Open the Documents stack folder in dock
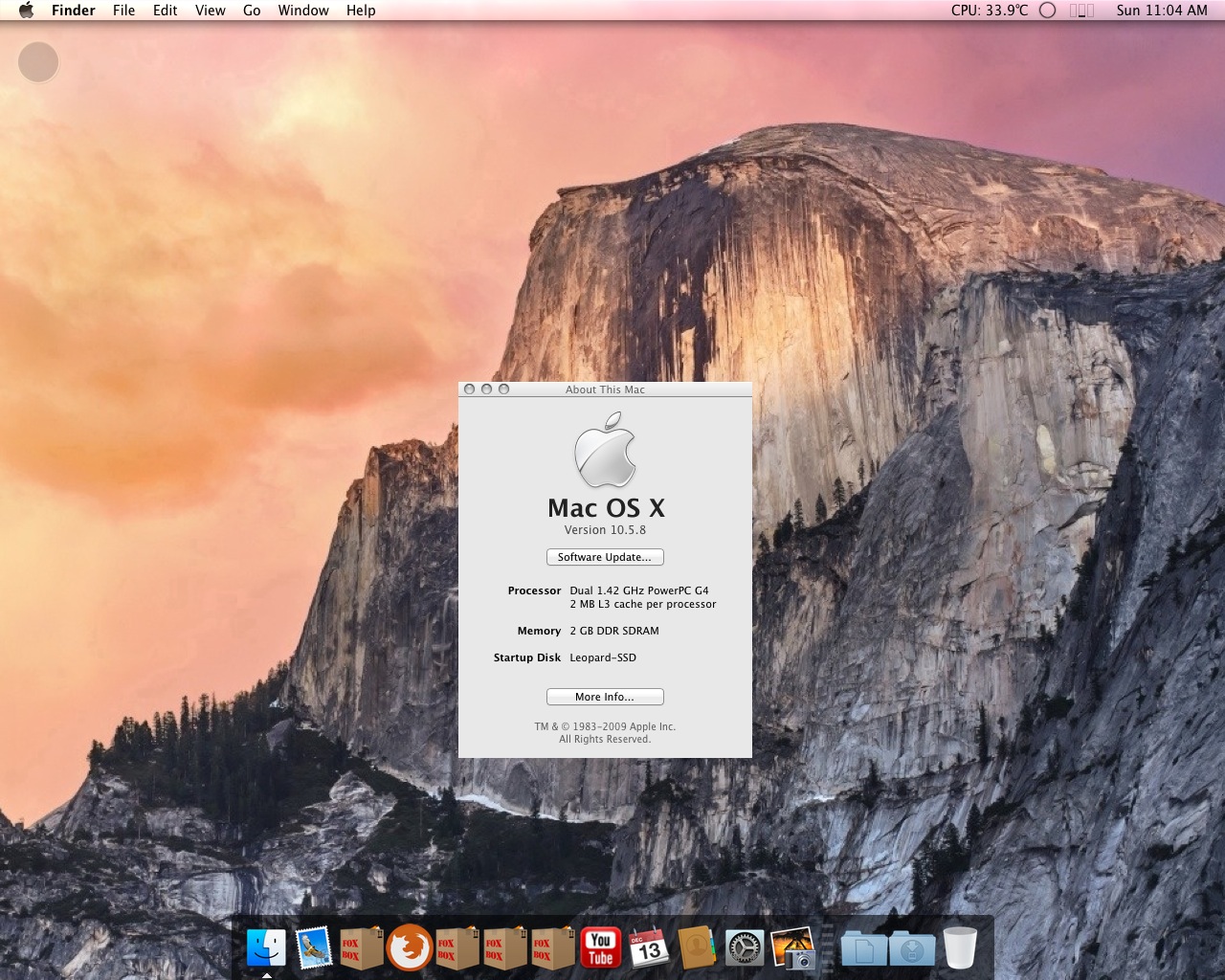 [x=864, y=947]
